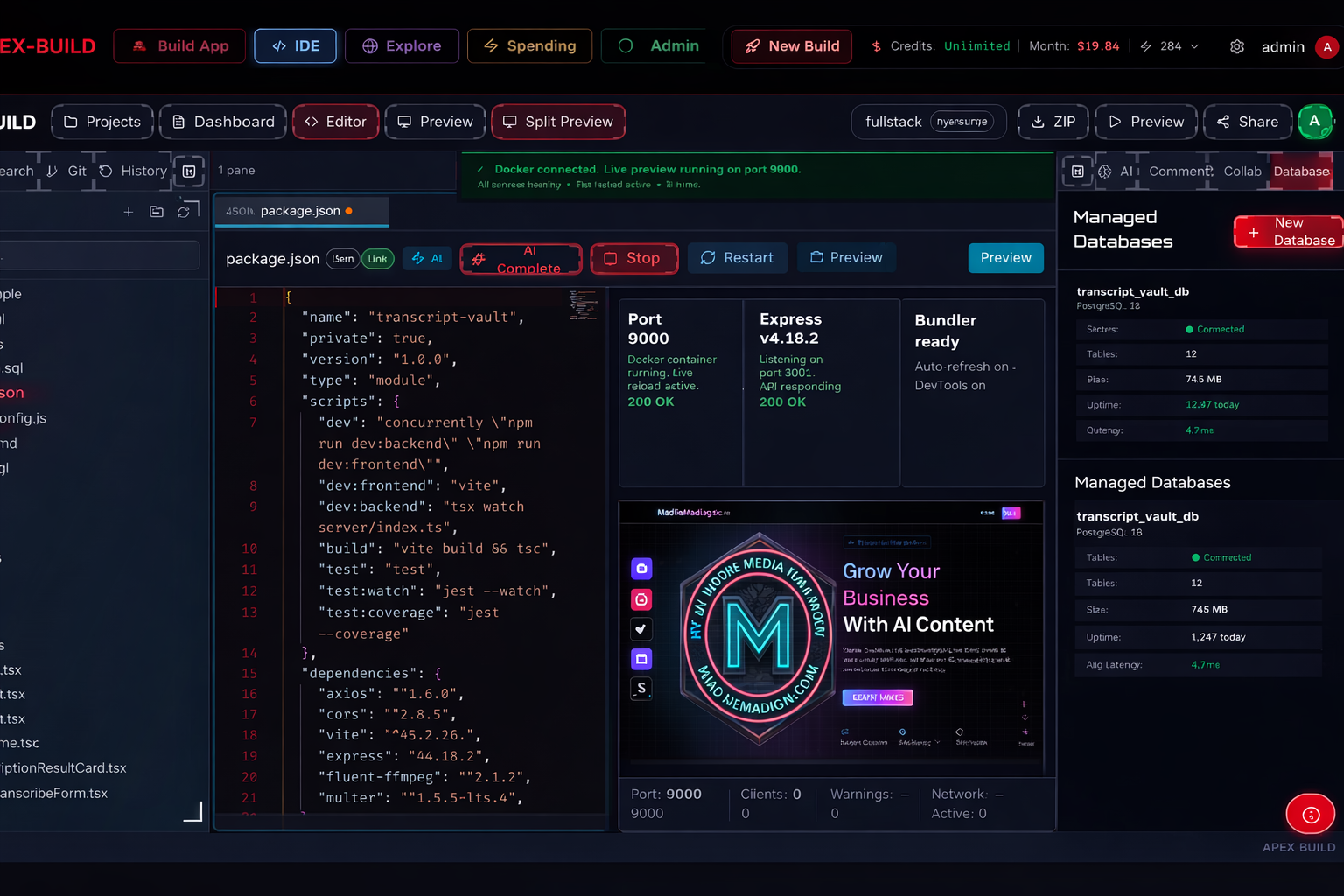Create a New Database
The width and height of the screenshot is (1344, 896).
point(1288,232)
